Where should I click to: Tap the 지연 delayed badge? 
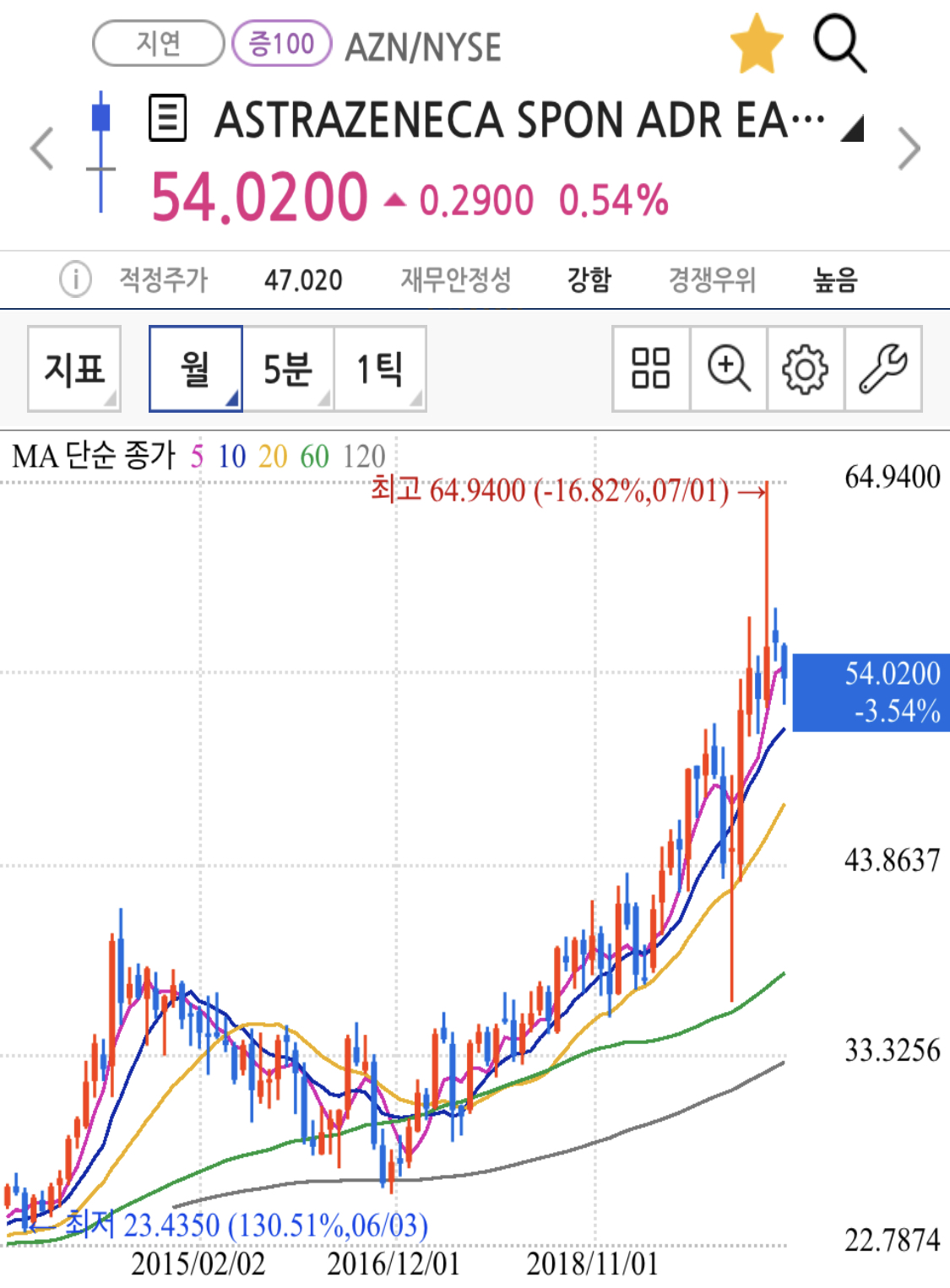(158, 43)
